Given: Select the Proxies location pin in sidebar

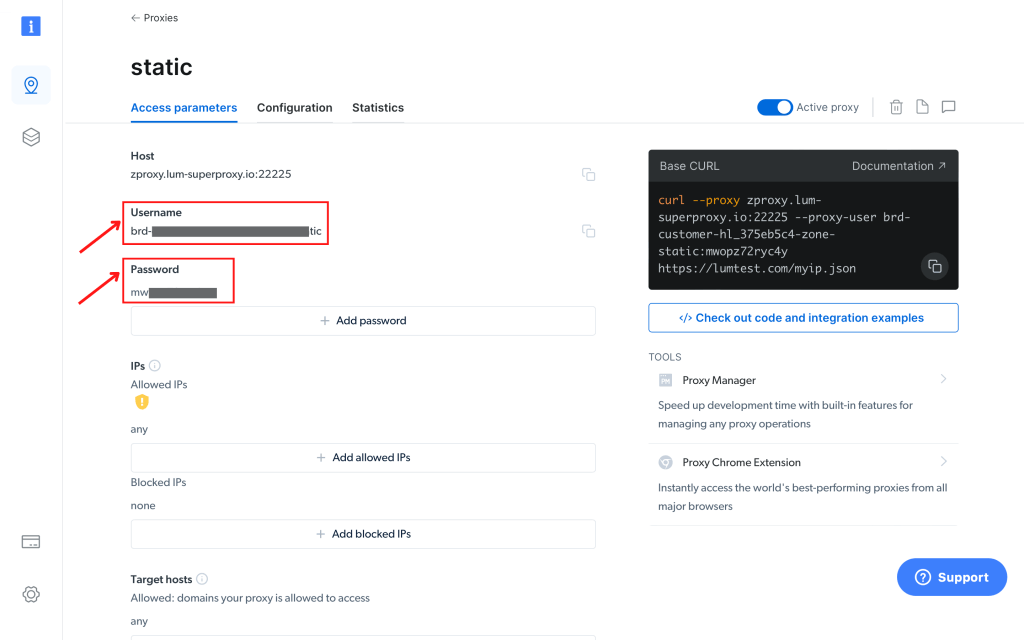Looking at the screenshot, I should [30, 85].
